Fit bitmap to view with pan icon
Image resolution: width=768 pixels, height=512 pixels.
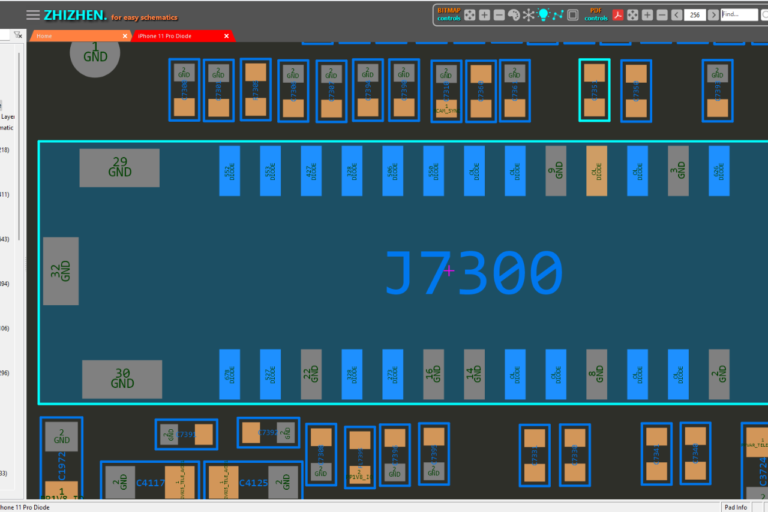click(x=469, y=15)
